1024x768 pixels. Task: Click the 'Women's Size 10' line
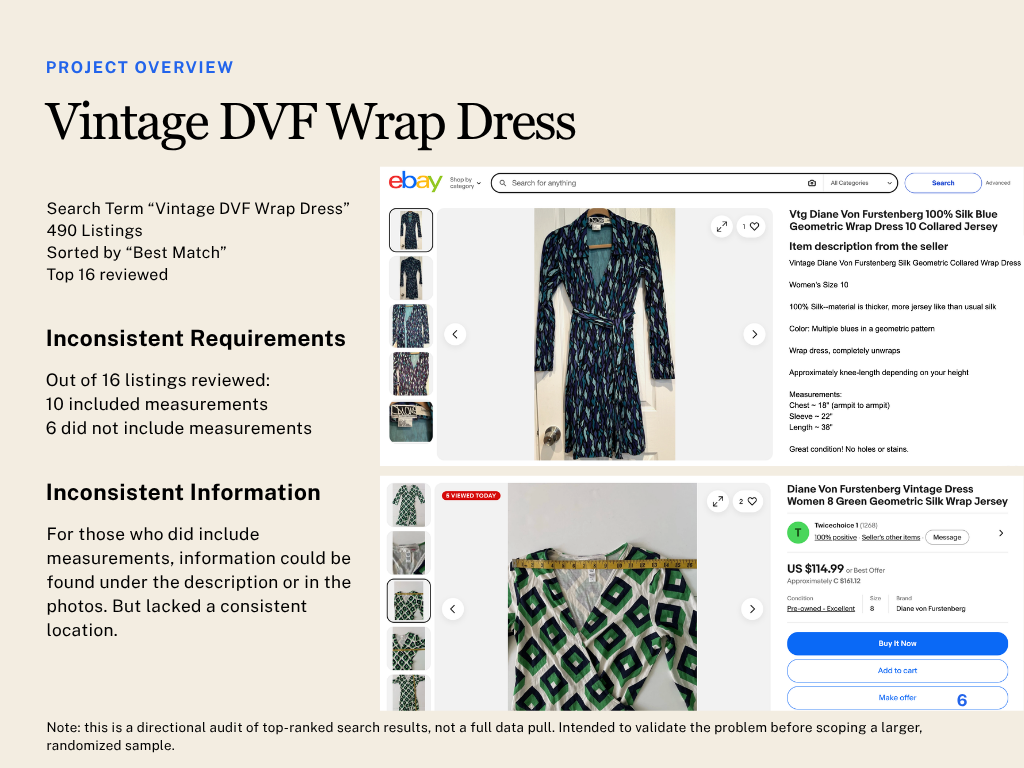tap(818, 285)
